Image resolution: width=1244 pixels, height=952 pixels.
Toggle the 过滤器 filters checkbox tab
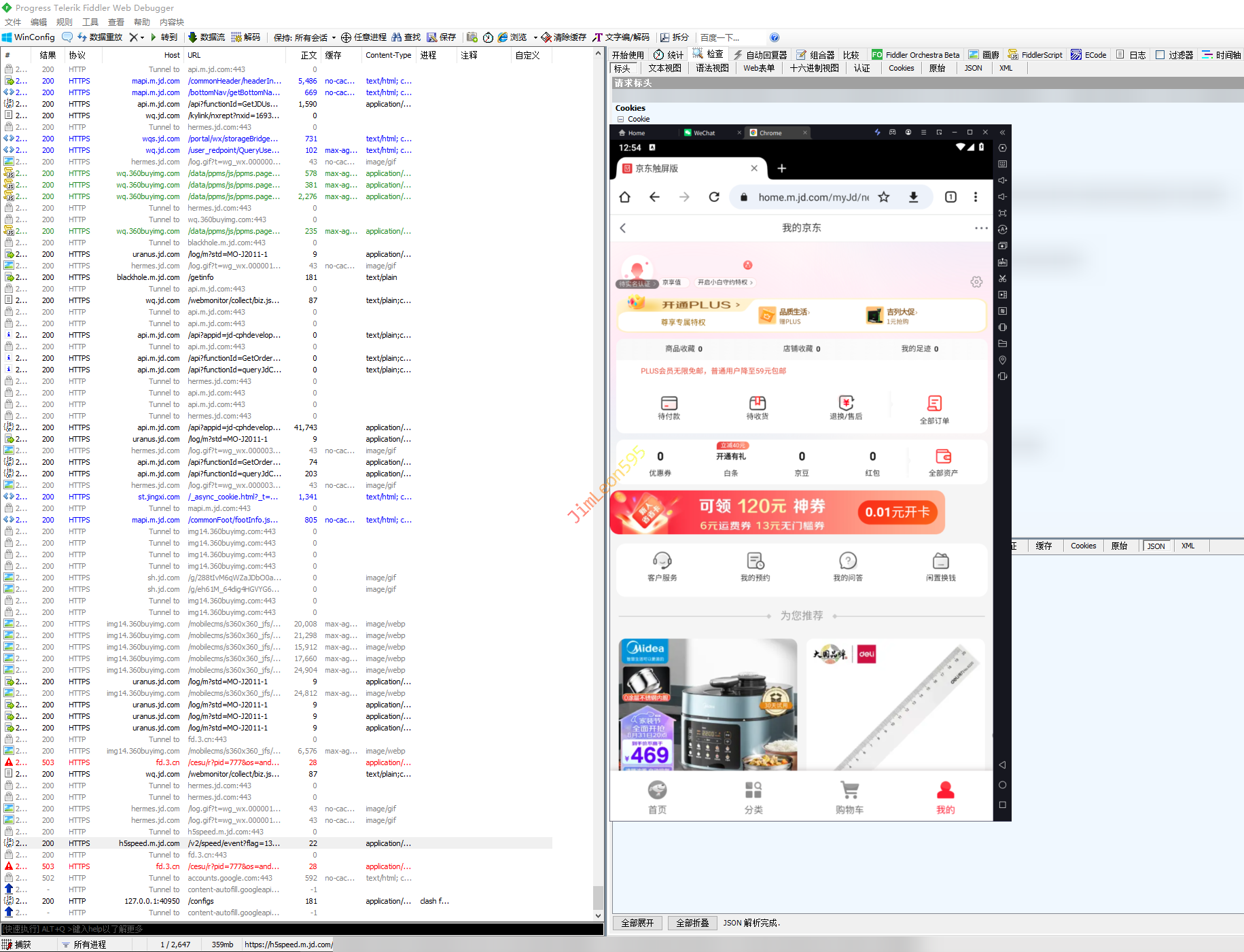coord(1174,55)
